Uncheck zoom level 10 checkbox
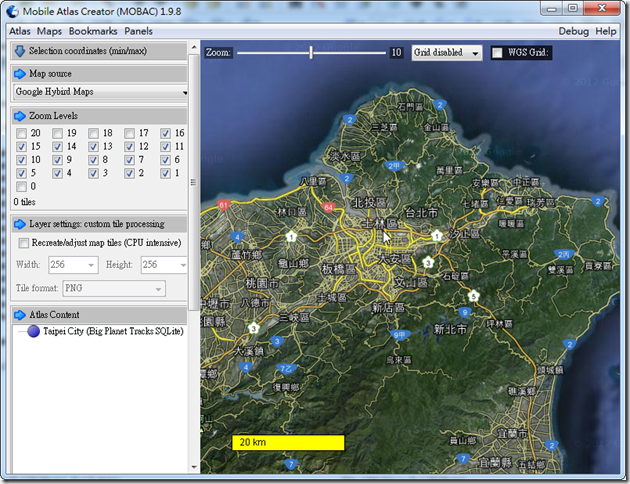This screenshot has width=630, height=484. point(22,160)
